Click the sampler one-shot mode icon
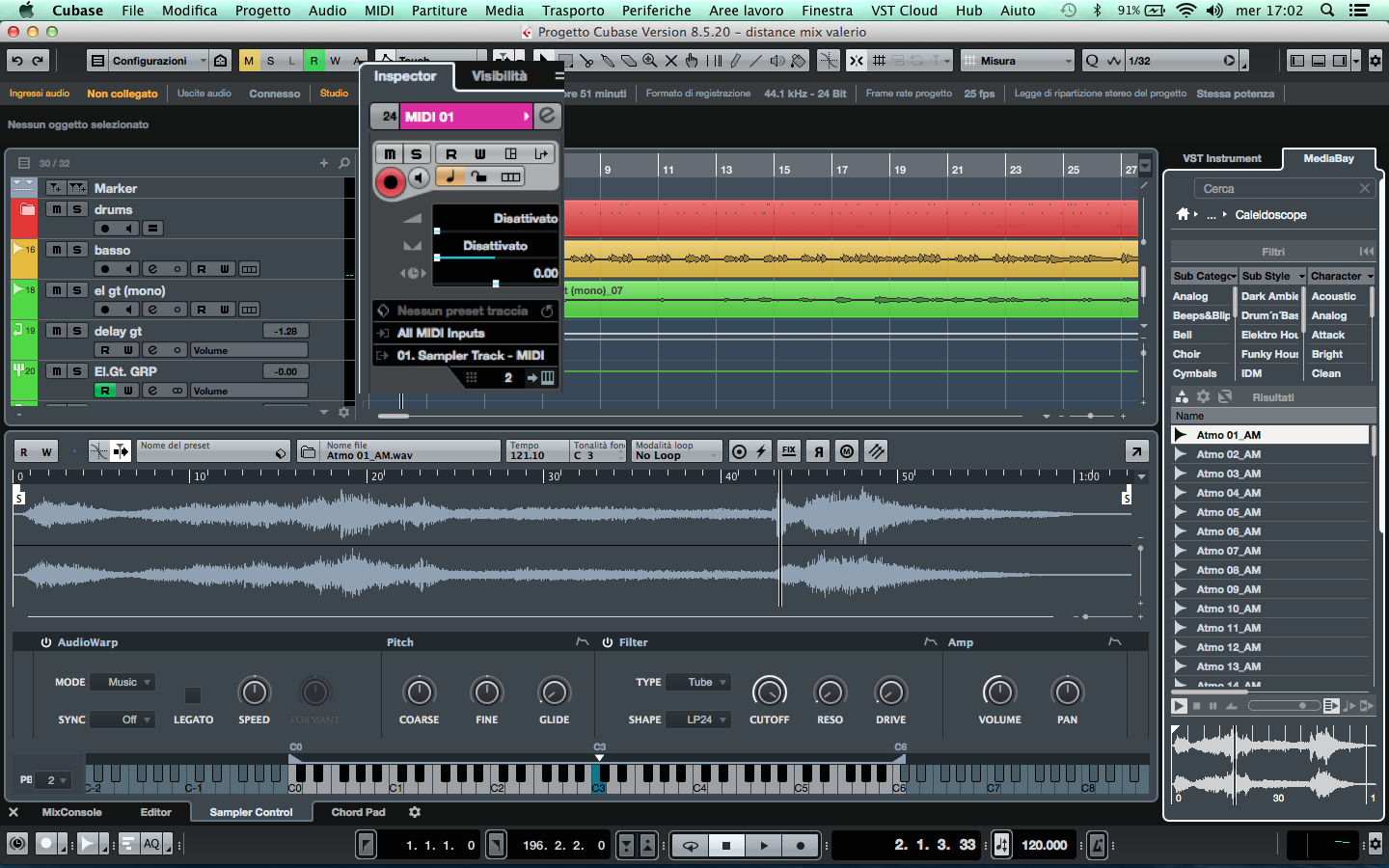The width and height of the screenshot is (1389, 868). coord(739,451)
